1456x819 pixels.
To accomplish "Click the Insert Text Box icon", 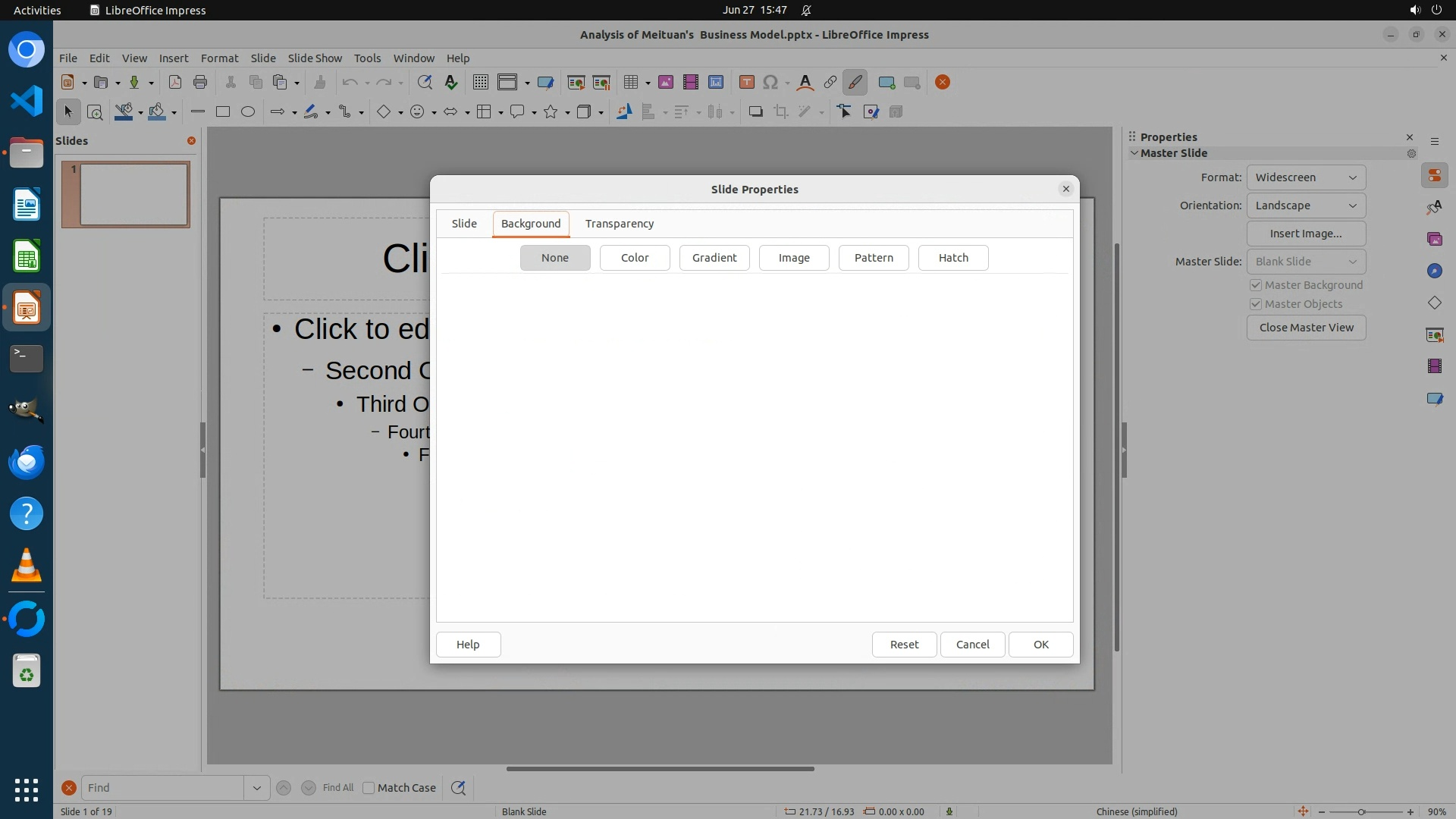I will tap(746, 83).
